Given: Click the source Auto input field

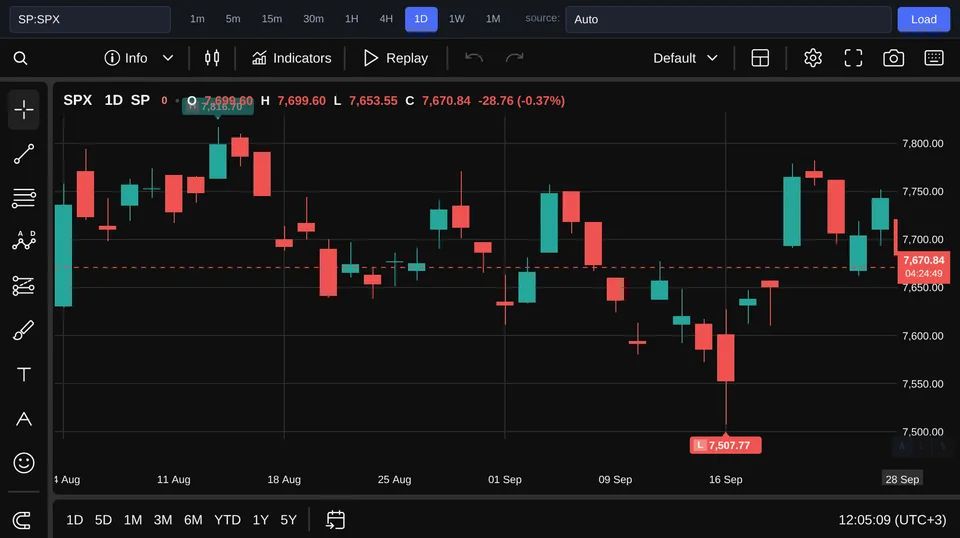Looking at the screenshot, I should 728,20.
